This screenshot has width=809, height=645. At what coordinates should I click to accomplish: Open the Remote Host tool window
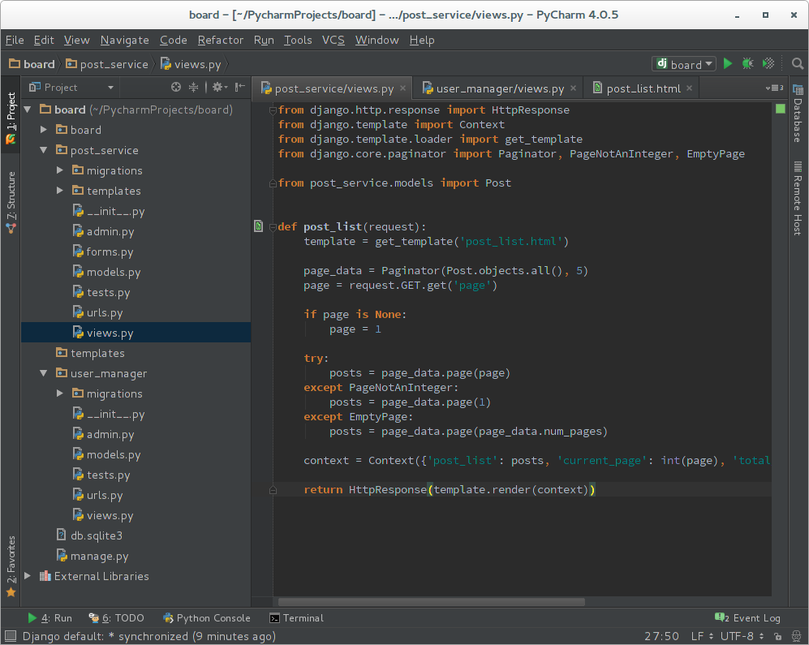click(x=798, y=198)
